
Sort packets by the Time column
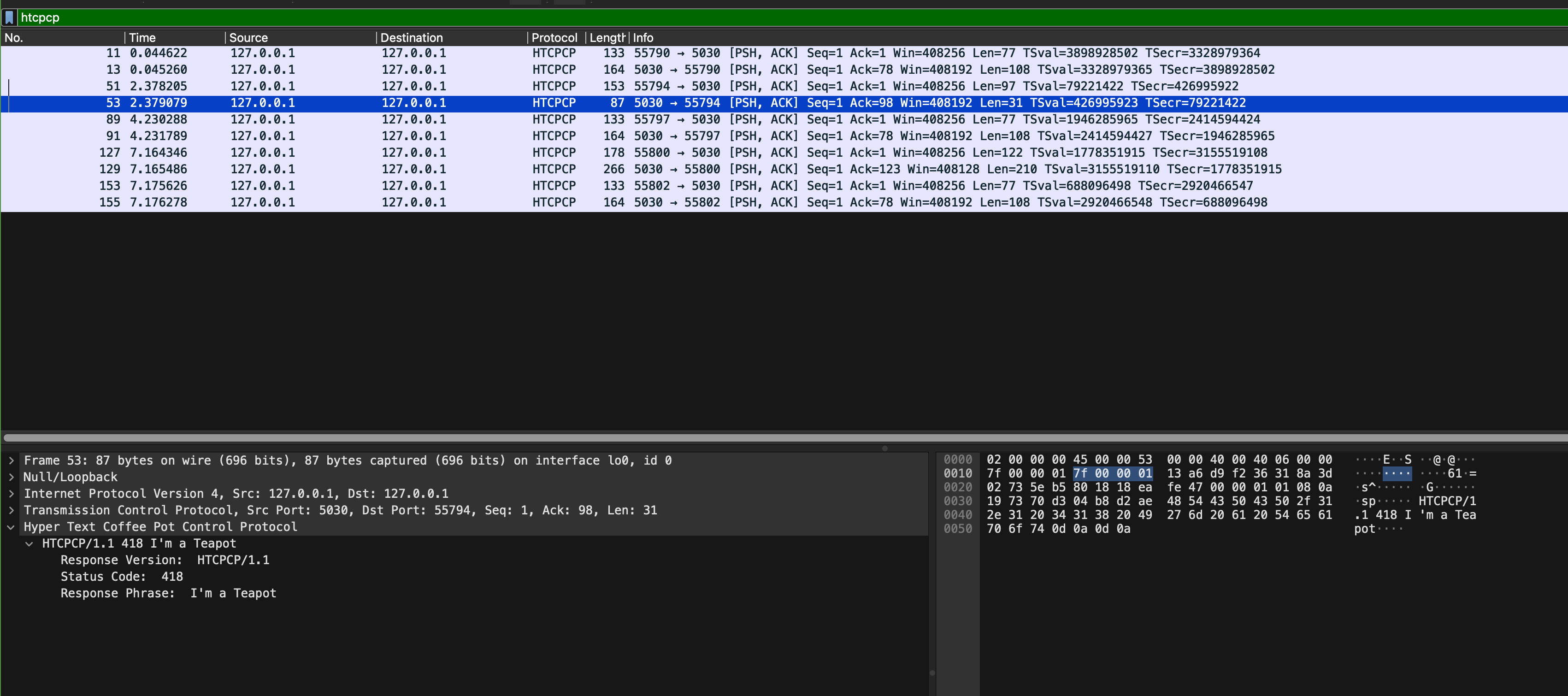142,38
